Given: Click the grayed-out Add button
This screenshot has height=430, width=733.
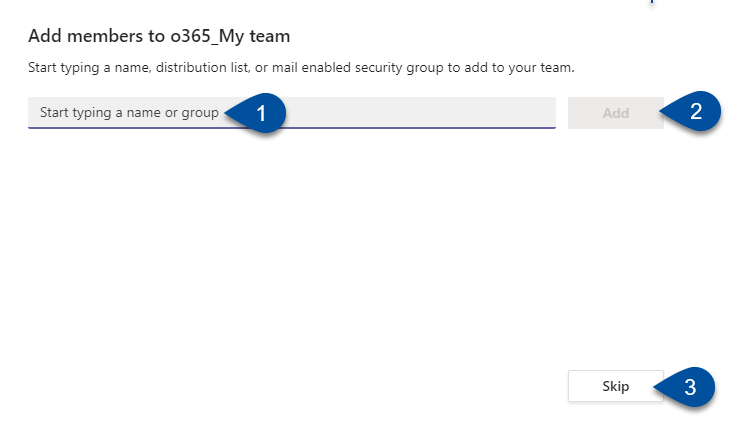Looking at the screenshot, I should 616,113.
